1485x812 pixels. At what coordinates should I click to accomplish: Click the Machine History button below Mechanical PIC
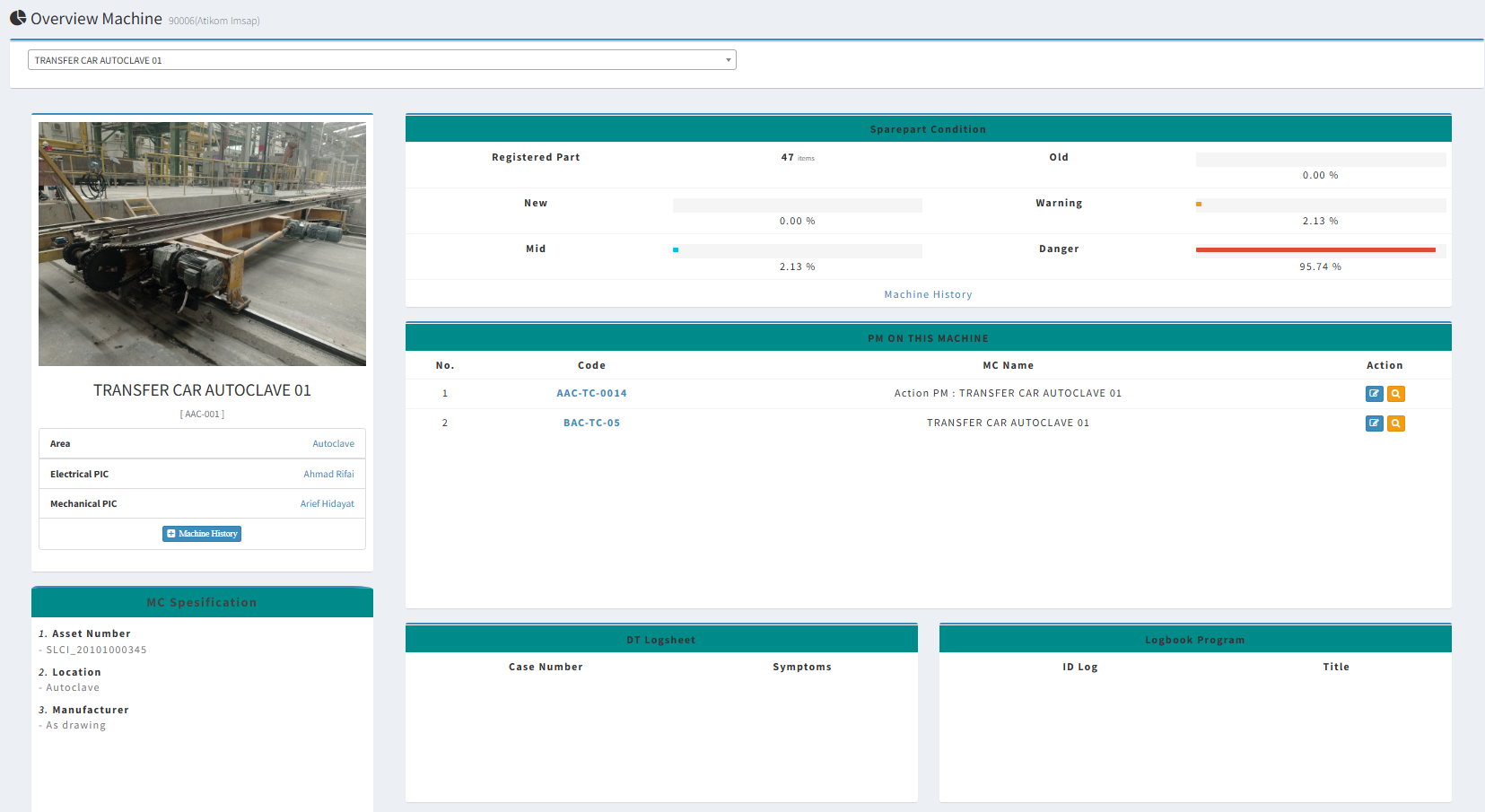point(201,533)
